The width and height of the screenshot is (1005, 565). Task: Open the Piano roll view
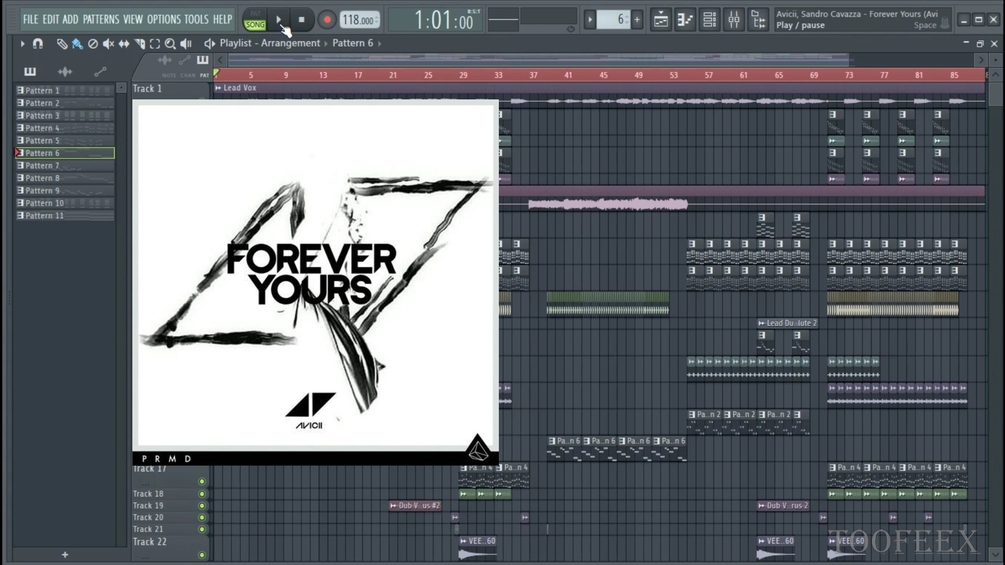coord(685,20)
